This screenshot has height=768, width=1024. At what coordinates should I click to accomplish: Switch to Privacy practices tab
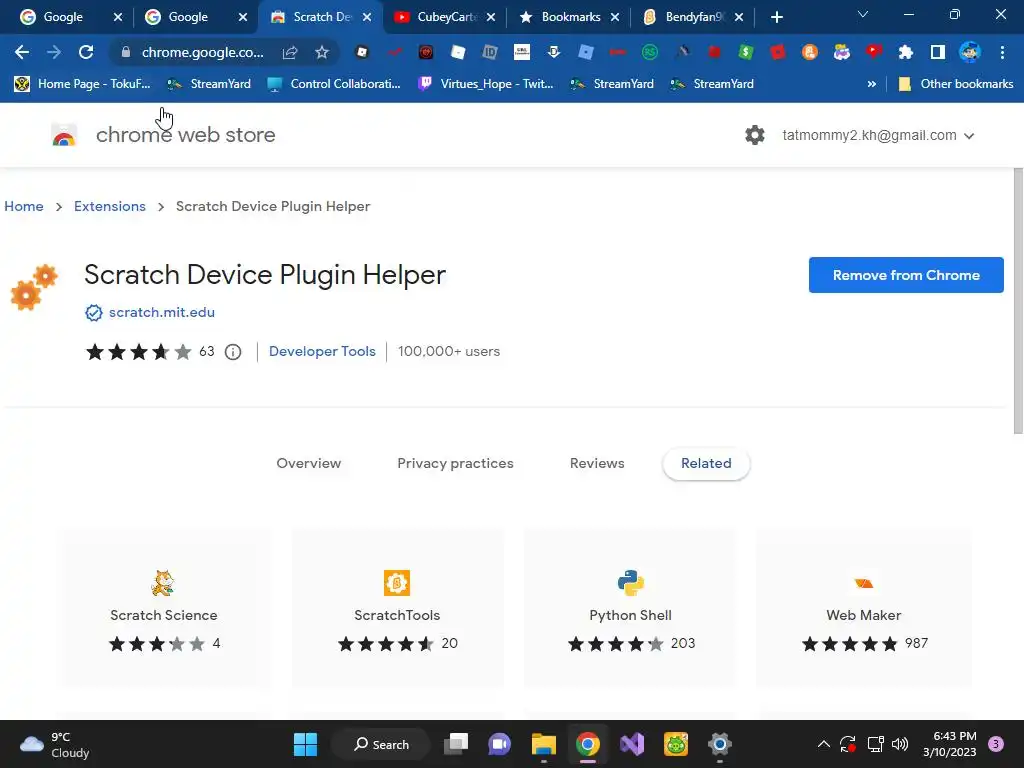tap(455, 463)
